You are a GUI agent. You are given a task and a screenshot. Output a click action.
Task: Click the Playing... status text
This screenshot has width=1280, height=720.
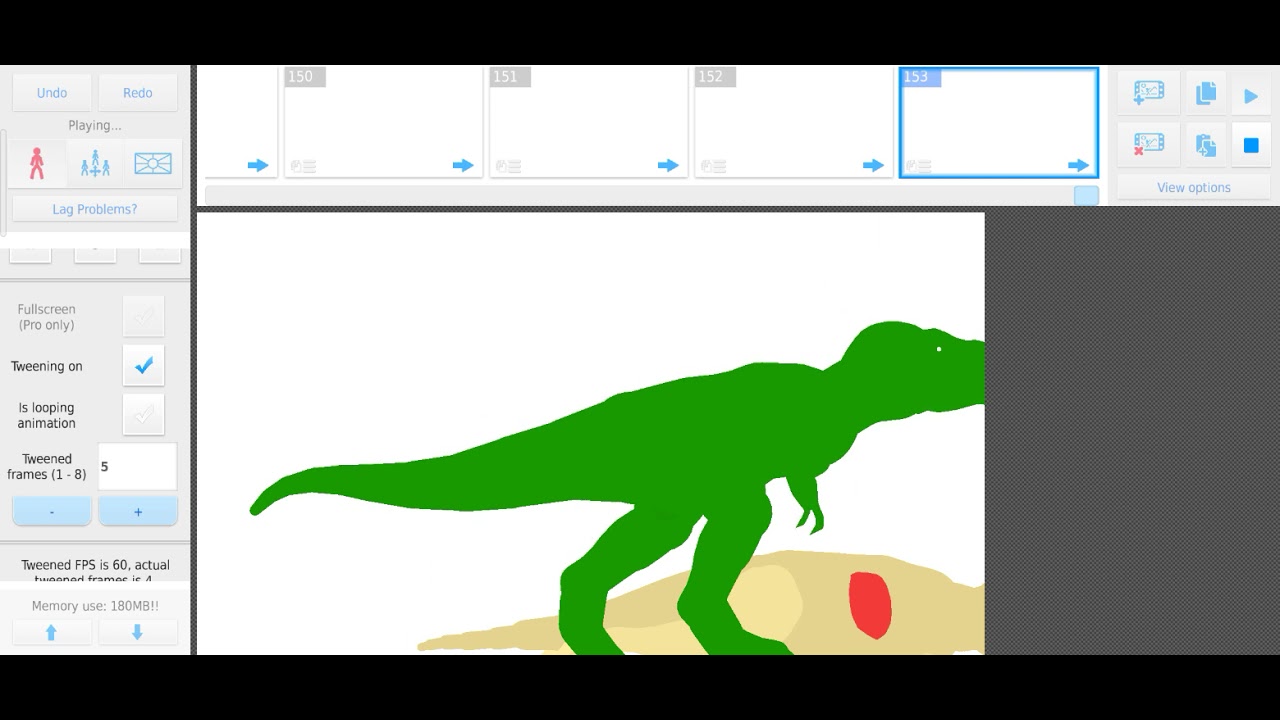pos(95,125)
